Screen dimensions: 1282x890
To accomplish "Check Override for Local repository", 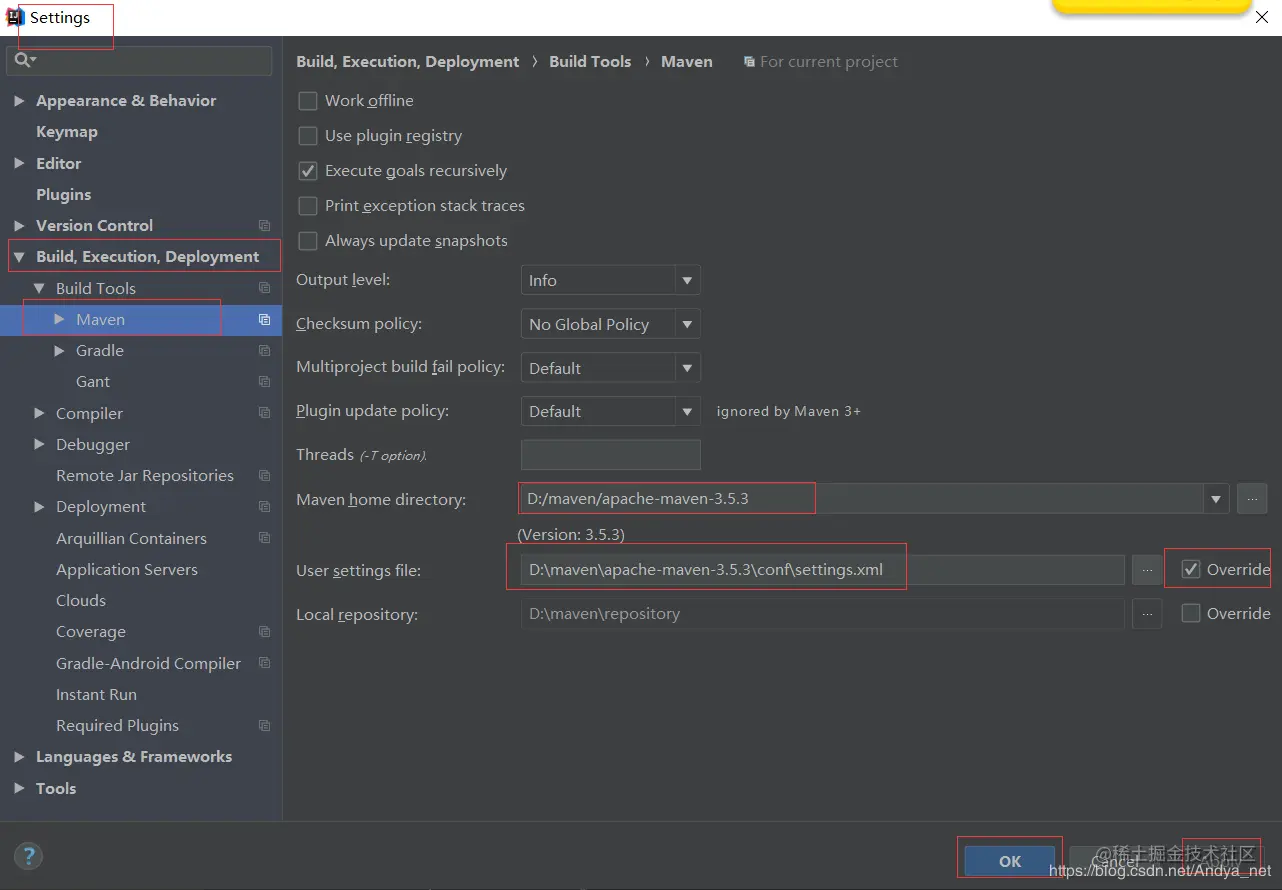I will tap(1191, 614).
